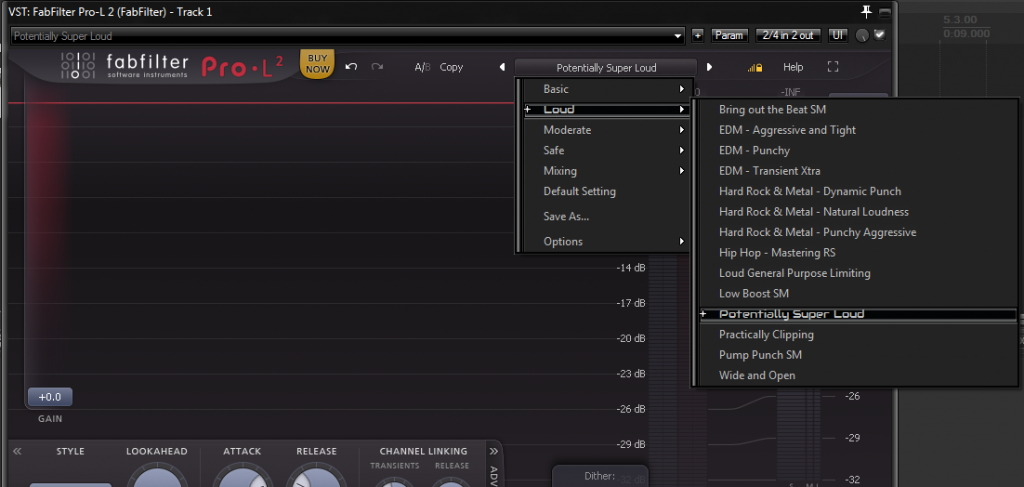
Task: Click the -INF peak readout
Action: [x=791, y=93]
